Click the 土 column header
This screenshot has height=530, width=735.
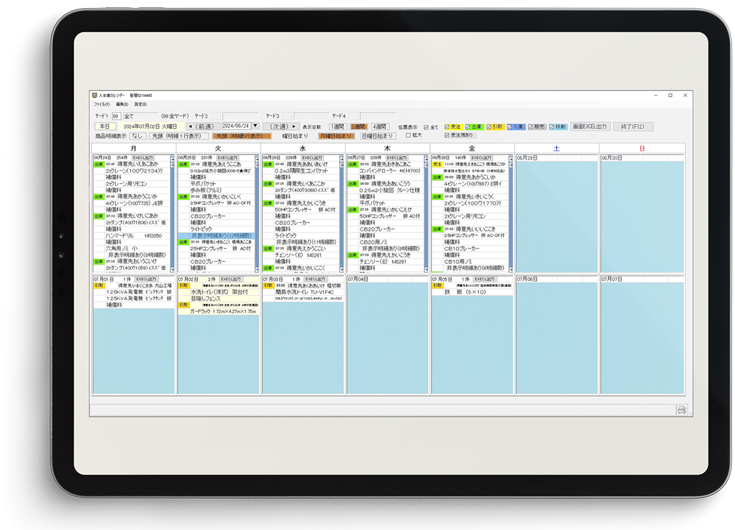[x=557, y=148]
